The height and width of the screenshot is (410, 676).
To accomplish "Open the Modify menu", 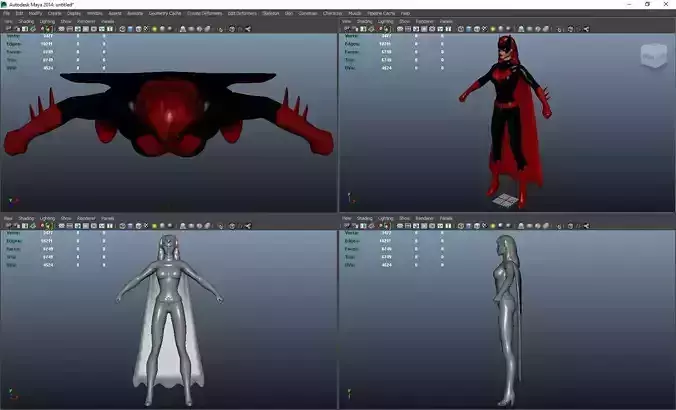I will pos(35,13).
